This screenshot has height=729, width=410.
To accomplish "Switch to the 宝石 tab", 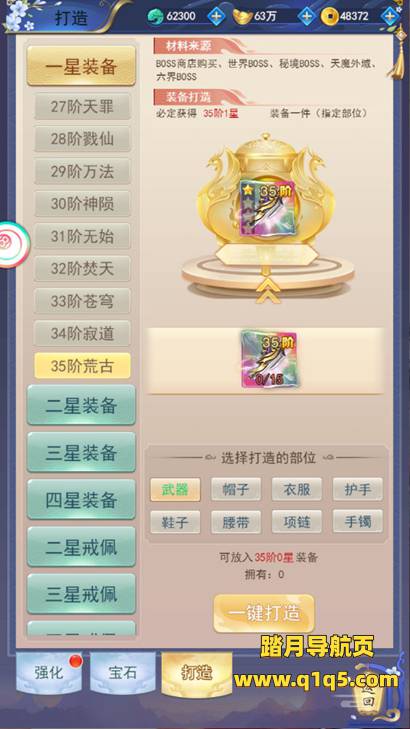I will coord(123,673).
